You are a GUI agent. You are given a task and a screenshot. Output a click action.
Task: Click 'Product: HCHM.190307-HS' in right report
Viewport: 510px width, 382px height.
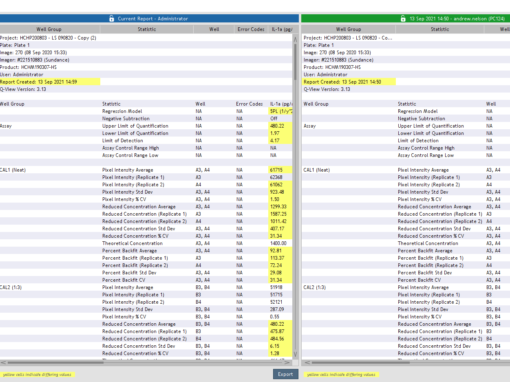click(x=332, y=67)
